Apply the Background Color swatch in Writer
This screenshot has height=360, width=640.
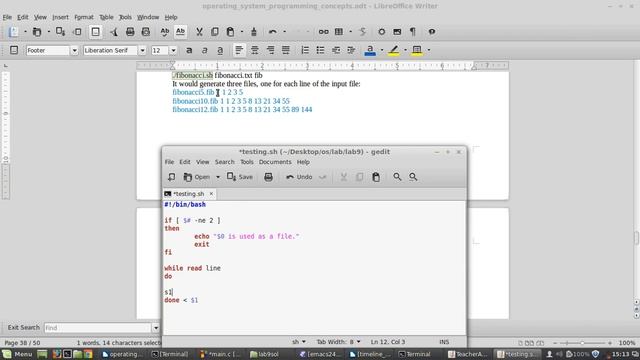point(417,50)
